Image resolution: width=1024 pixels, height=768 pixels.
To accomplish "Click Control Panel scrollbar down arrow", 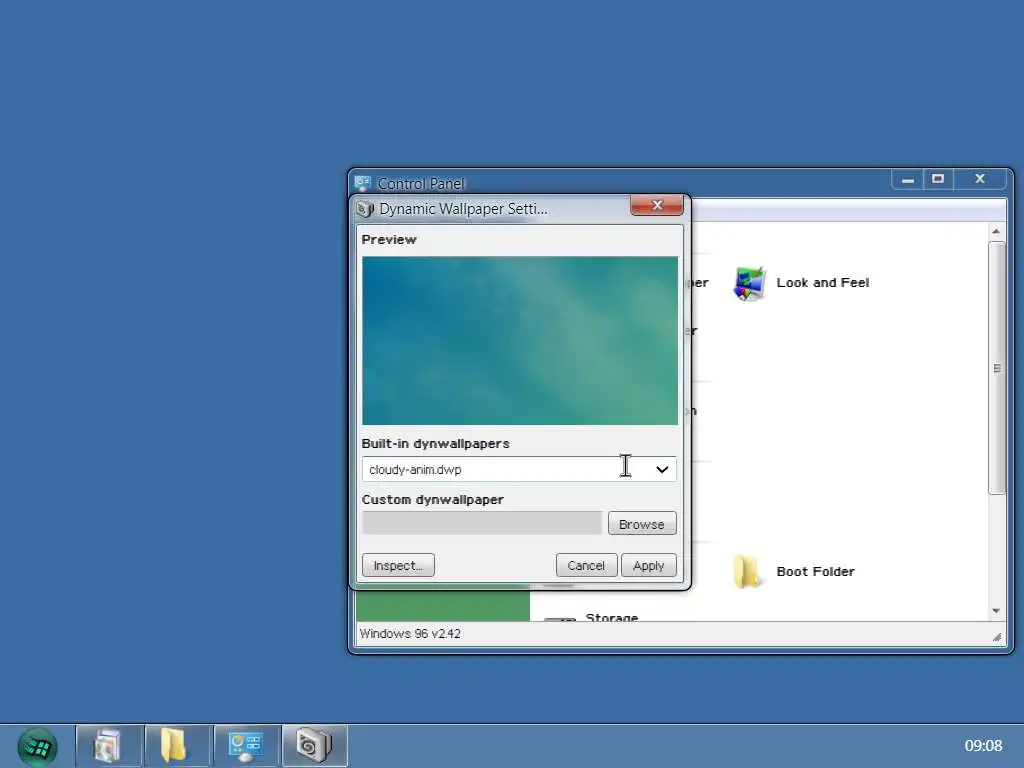I will [996, 611].
